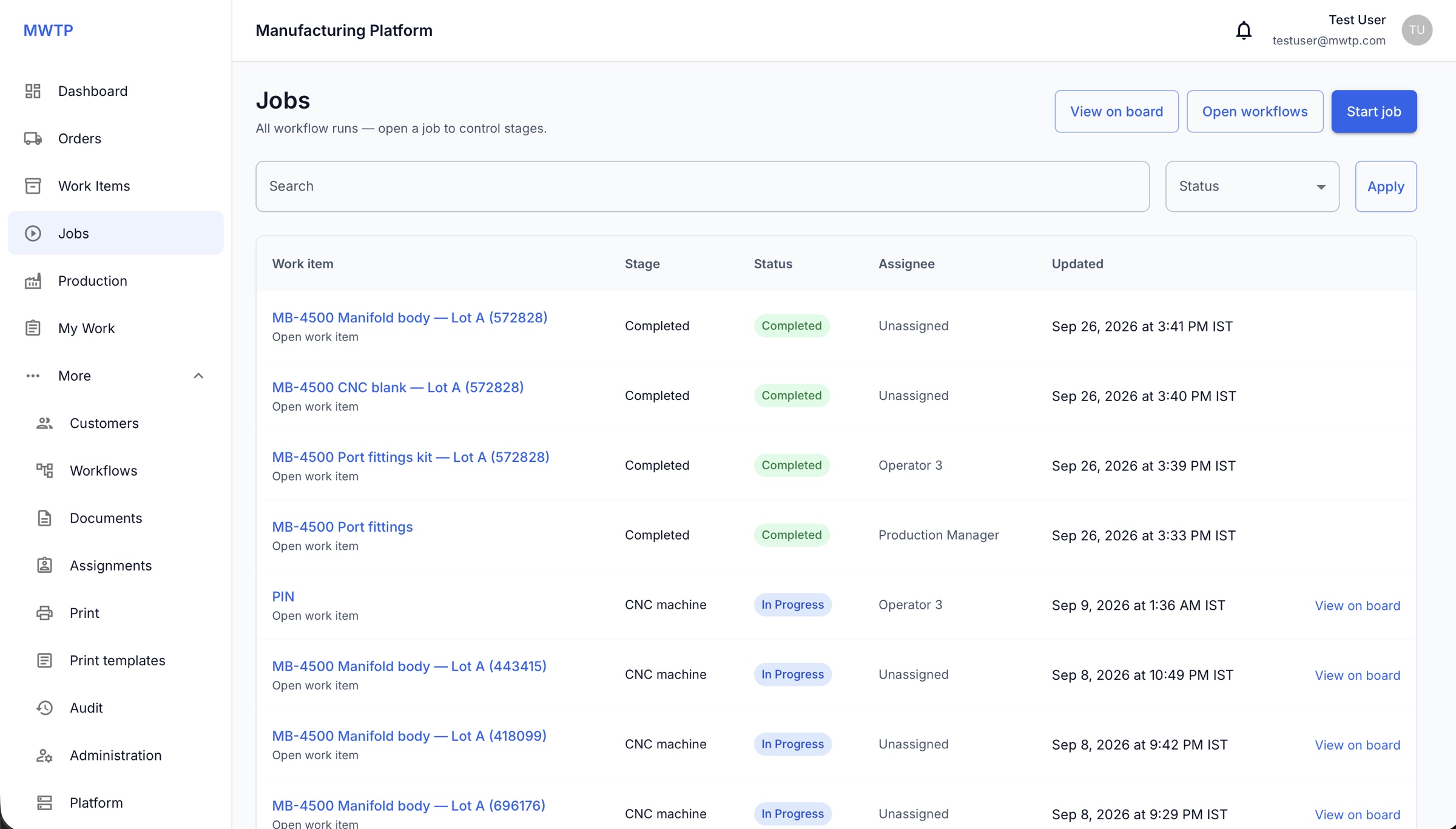Click the Audit history clock icon
Viewport: 1456px width, 829px height.
click(x=44, y=708)
